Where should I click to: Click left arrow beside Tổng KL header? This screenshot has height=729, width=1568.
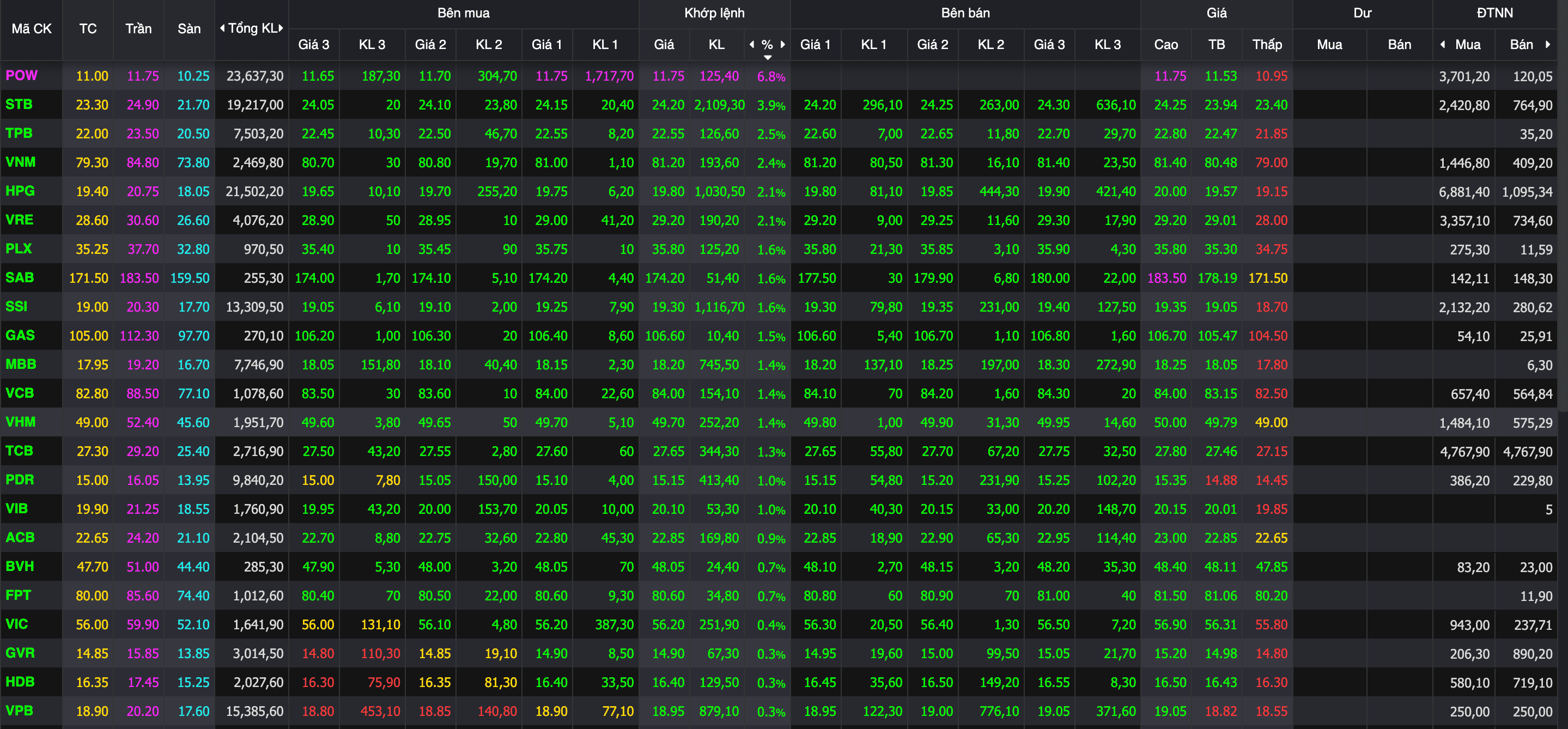[x=222, y=28]
